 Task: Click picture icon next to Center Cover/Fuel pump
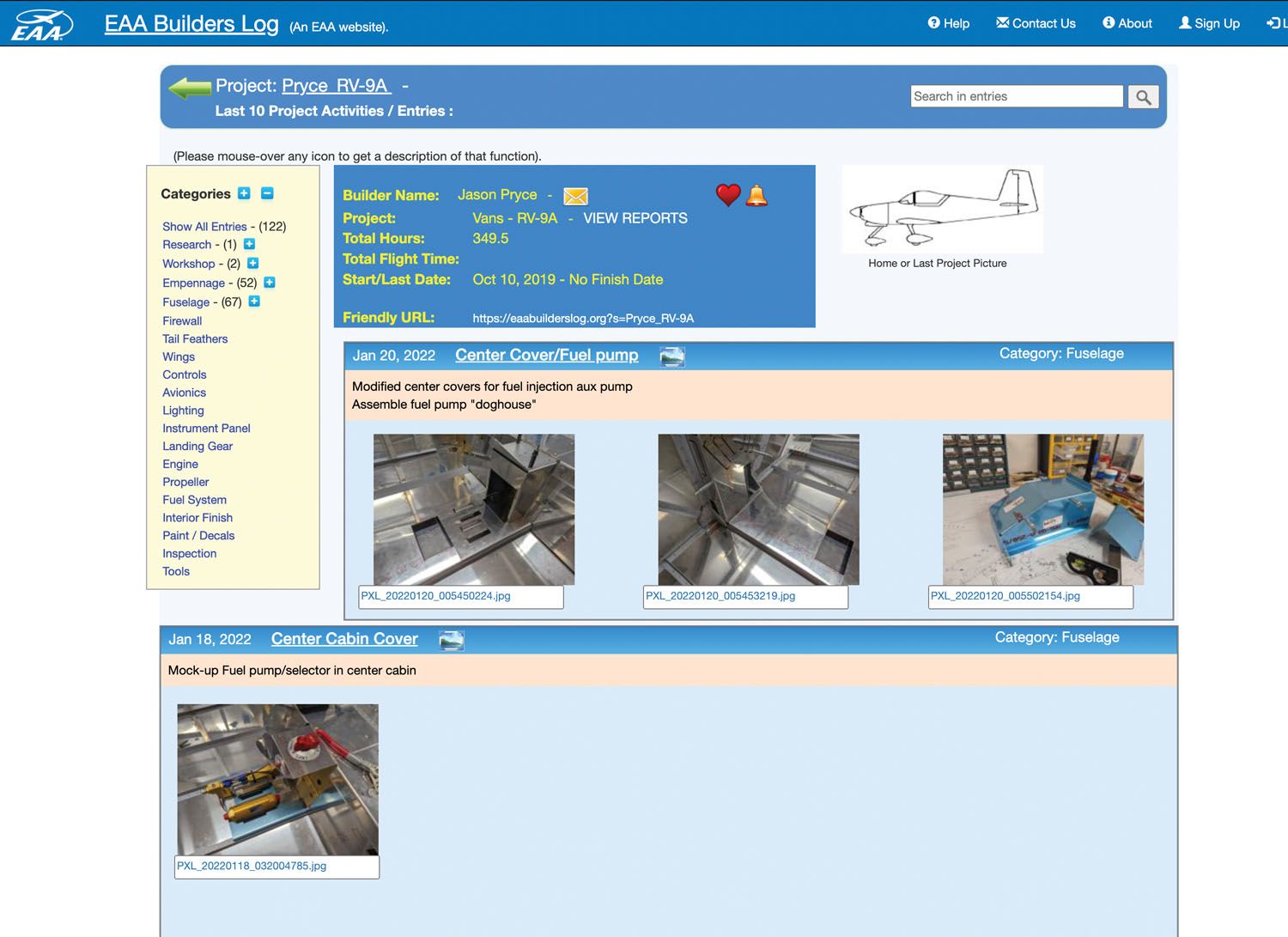click(x=672, y=356)
